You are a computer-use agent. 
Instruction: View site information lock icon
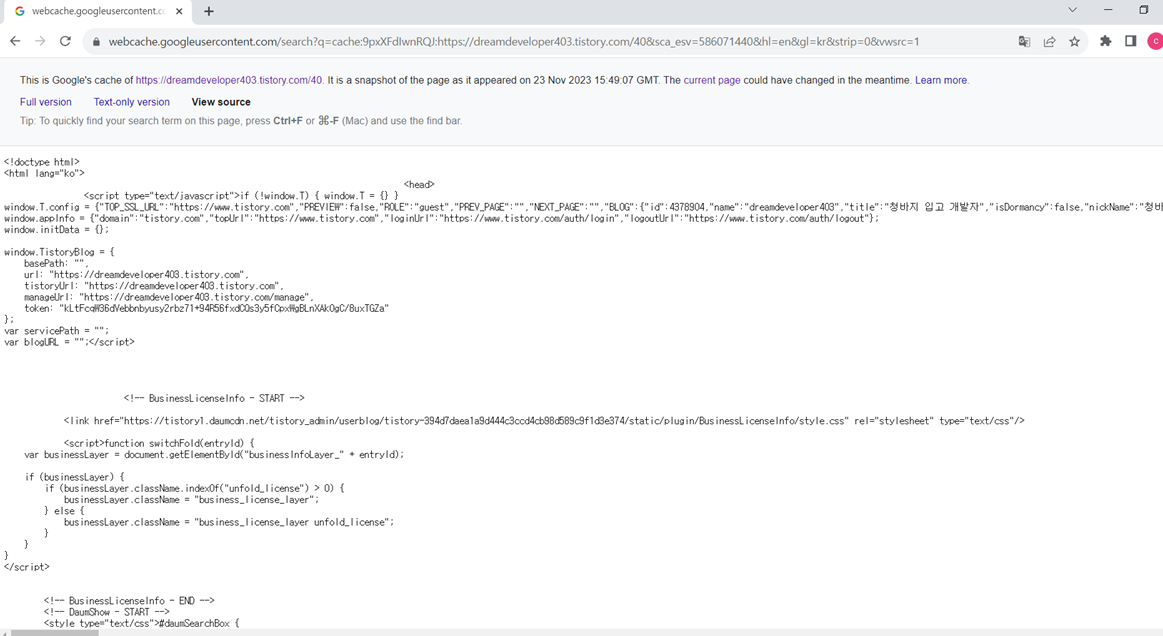click(96, 42)
